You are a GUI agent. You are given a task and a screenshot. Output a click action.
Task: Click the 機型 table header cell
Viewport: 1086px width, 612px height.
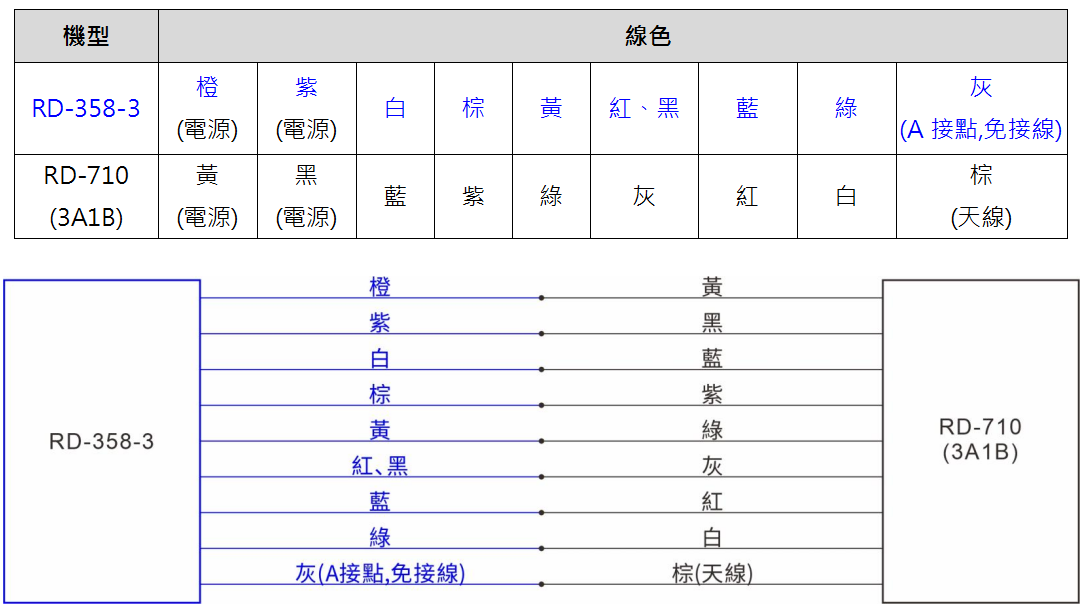point(86,37)
